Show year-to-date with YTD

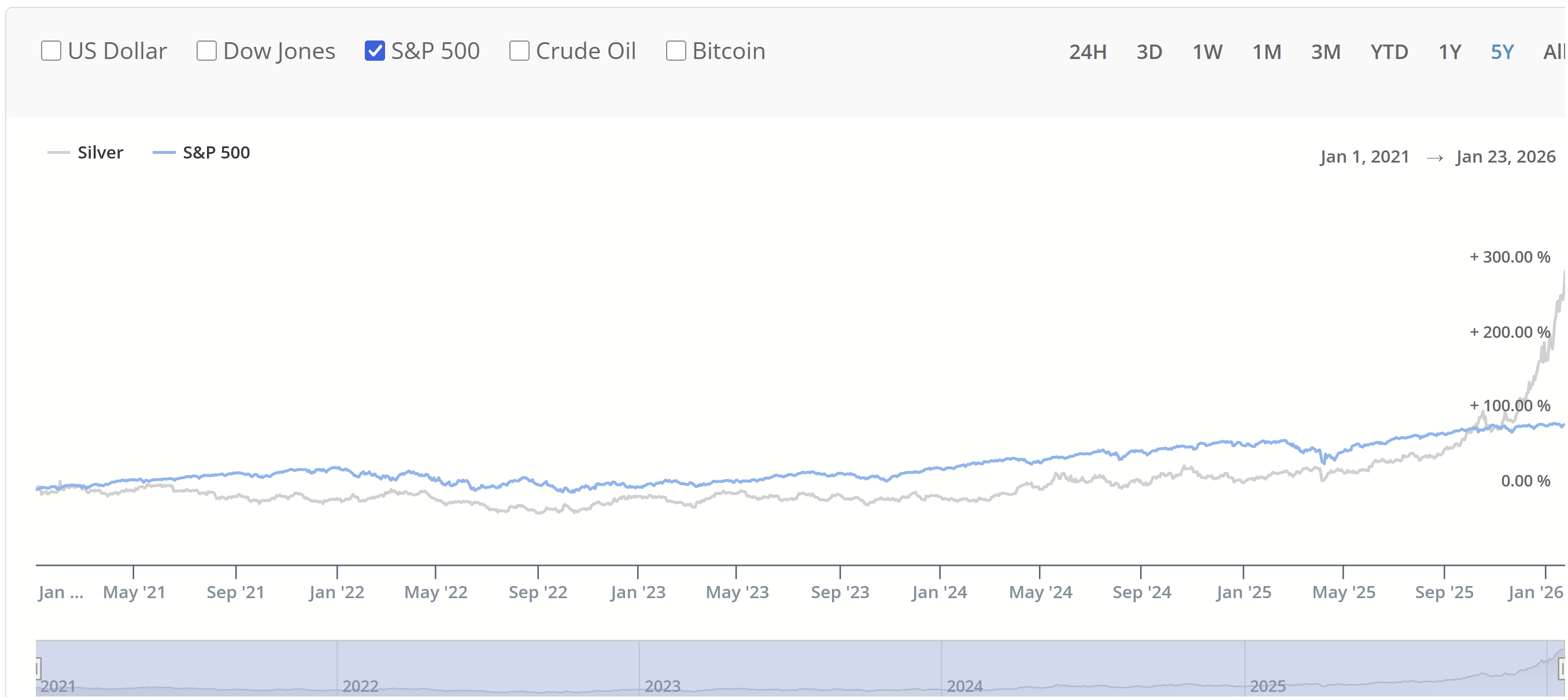click(x=1389, y=52)
